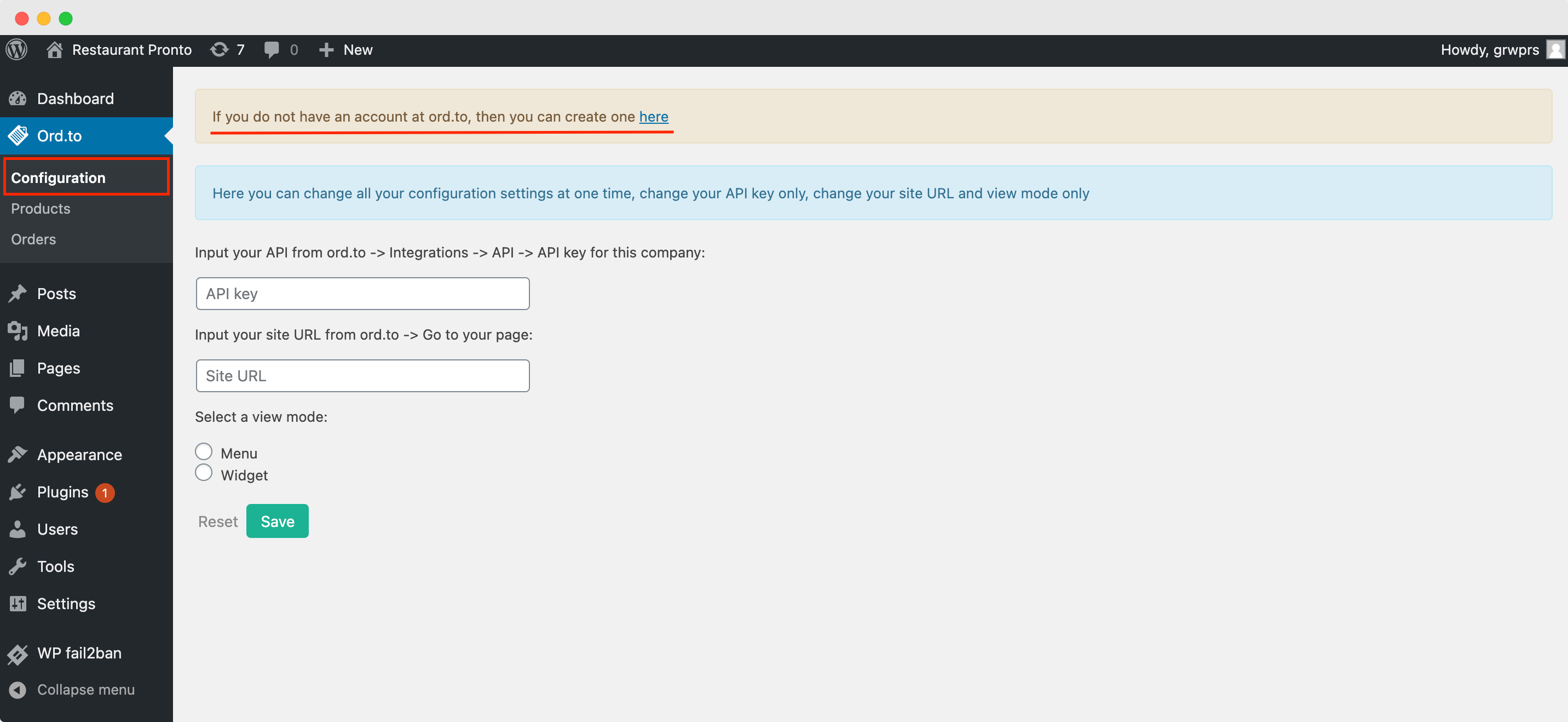Click the Save button
The width and height of the screenshot is (1568, 722).
pos(277,521)
